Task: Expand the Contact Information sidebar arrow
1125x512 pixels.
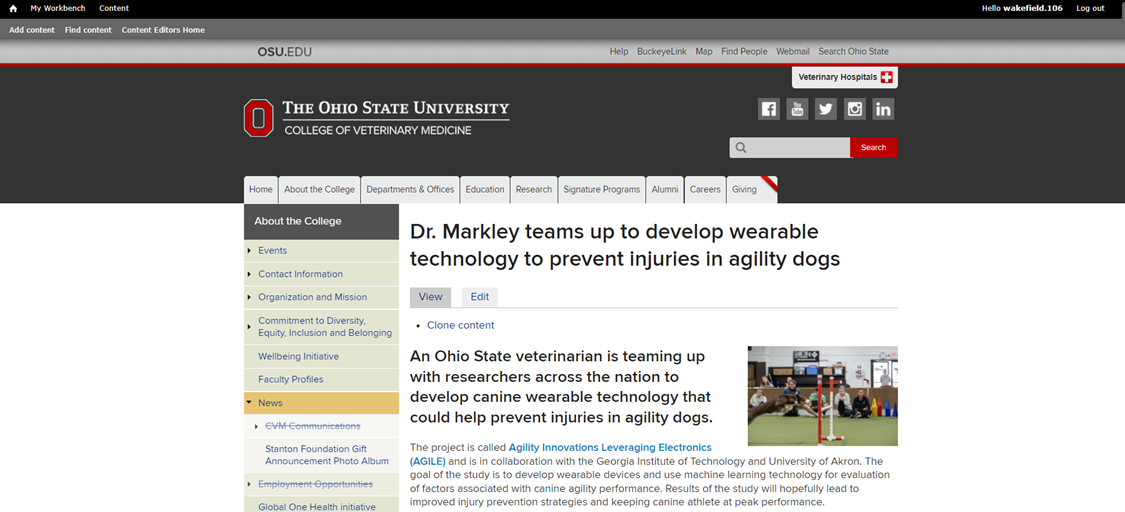Action: (x=249, y=274)
